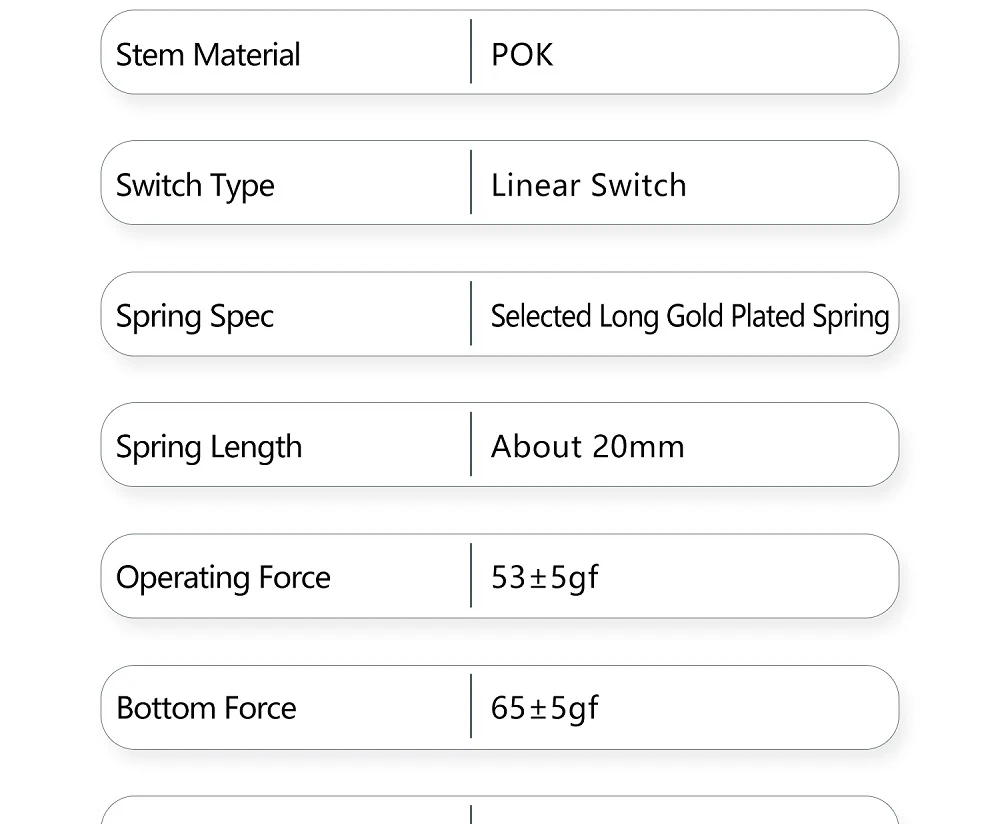The height and width of the screenshot is (824, 1000).
Task: Click the divider in the Switch Type row
Action: click(471, 183)
